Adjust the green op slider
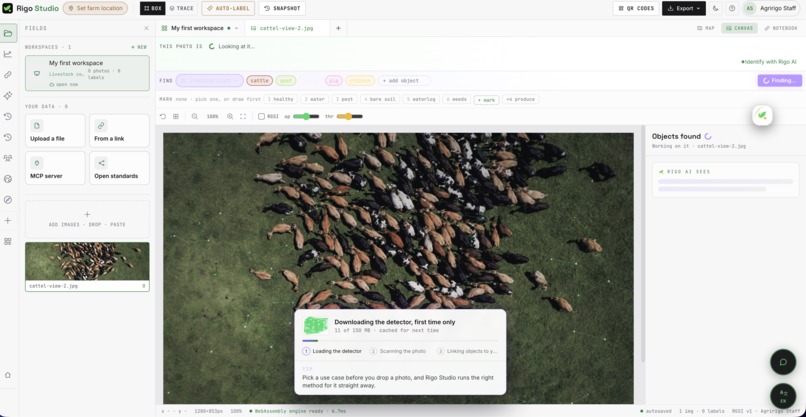The width and height of the screenshot is (806, 417). pos(306,117)
